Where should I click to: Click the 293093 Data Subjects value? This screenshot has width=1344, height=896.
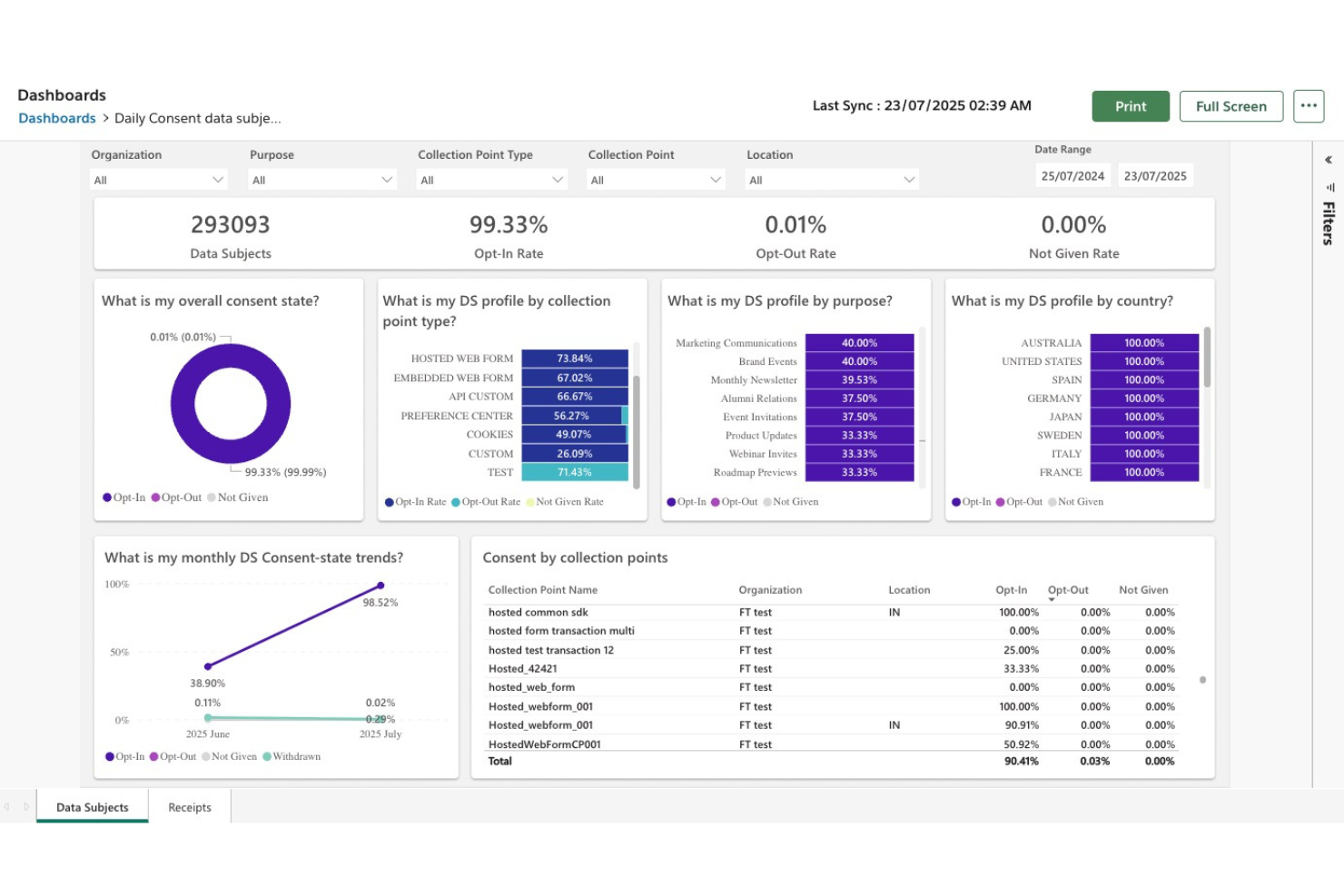(231, 224)
